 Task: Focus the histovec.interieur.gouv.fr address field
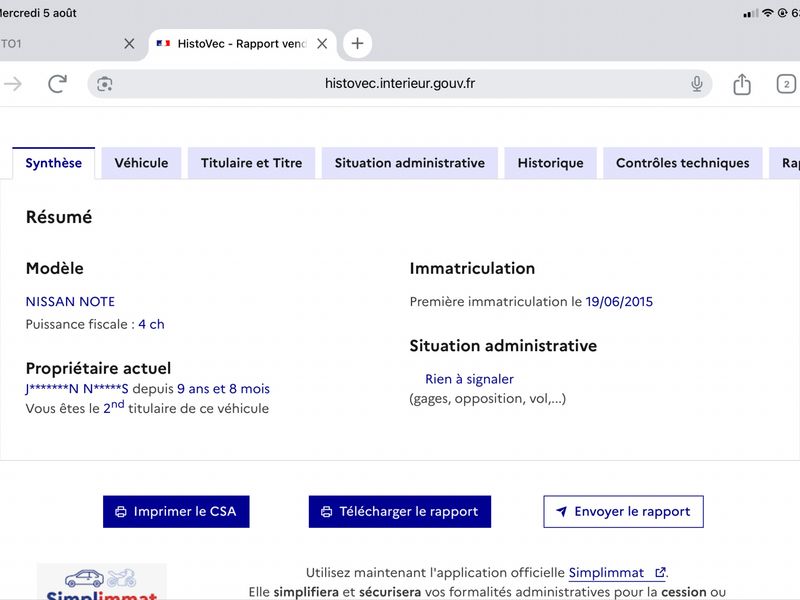(399, 84)
